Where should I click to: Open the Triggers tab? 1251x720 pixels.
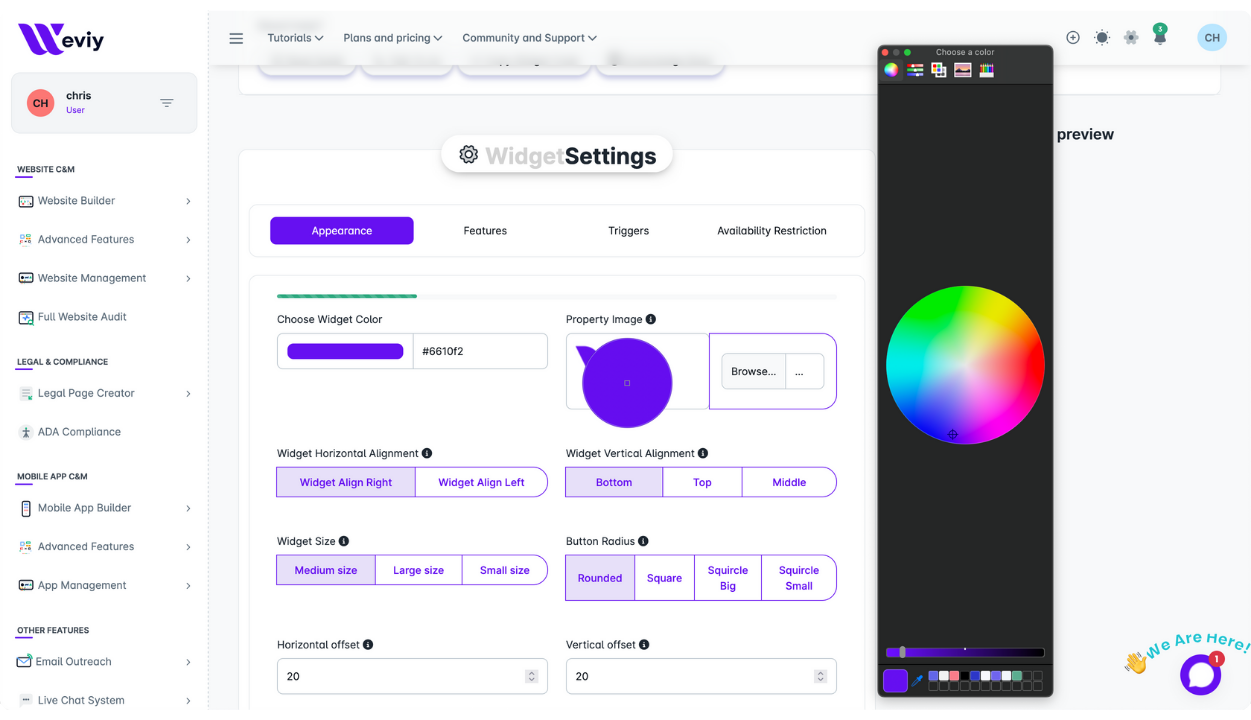[628, 231]
